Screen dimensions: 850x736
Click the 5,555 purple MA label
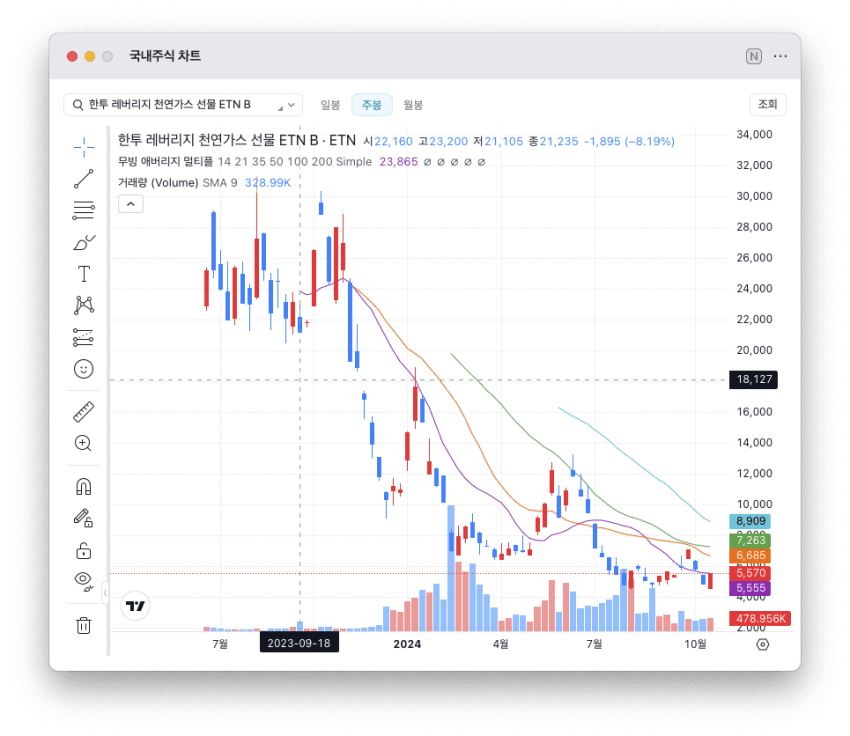750,588
